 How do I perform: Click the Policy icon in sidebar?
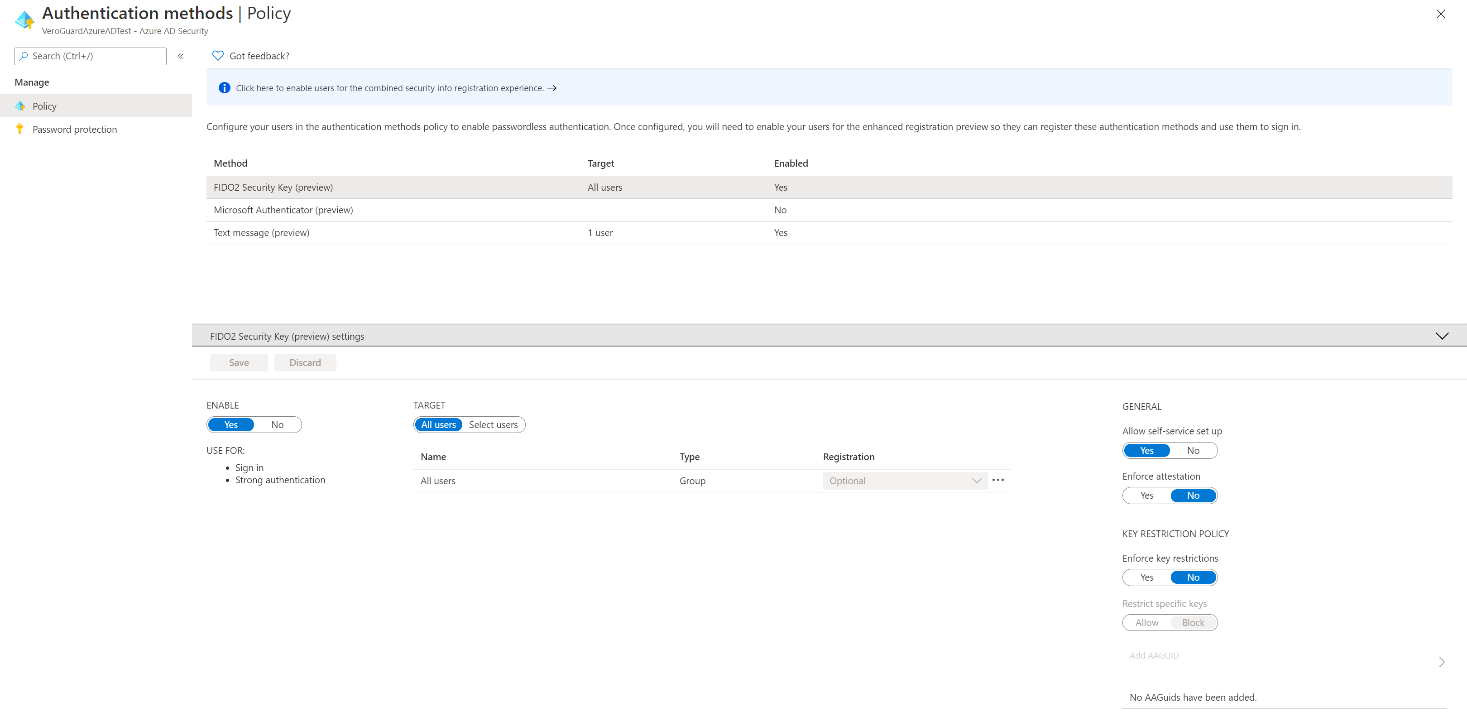[20, 106]
